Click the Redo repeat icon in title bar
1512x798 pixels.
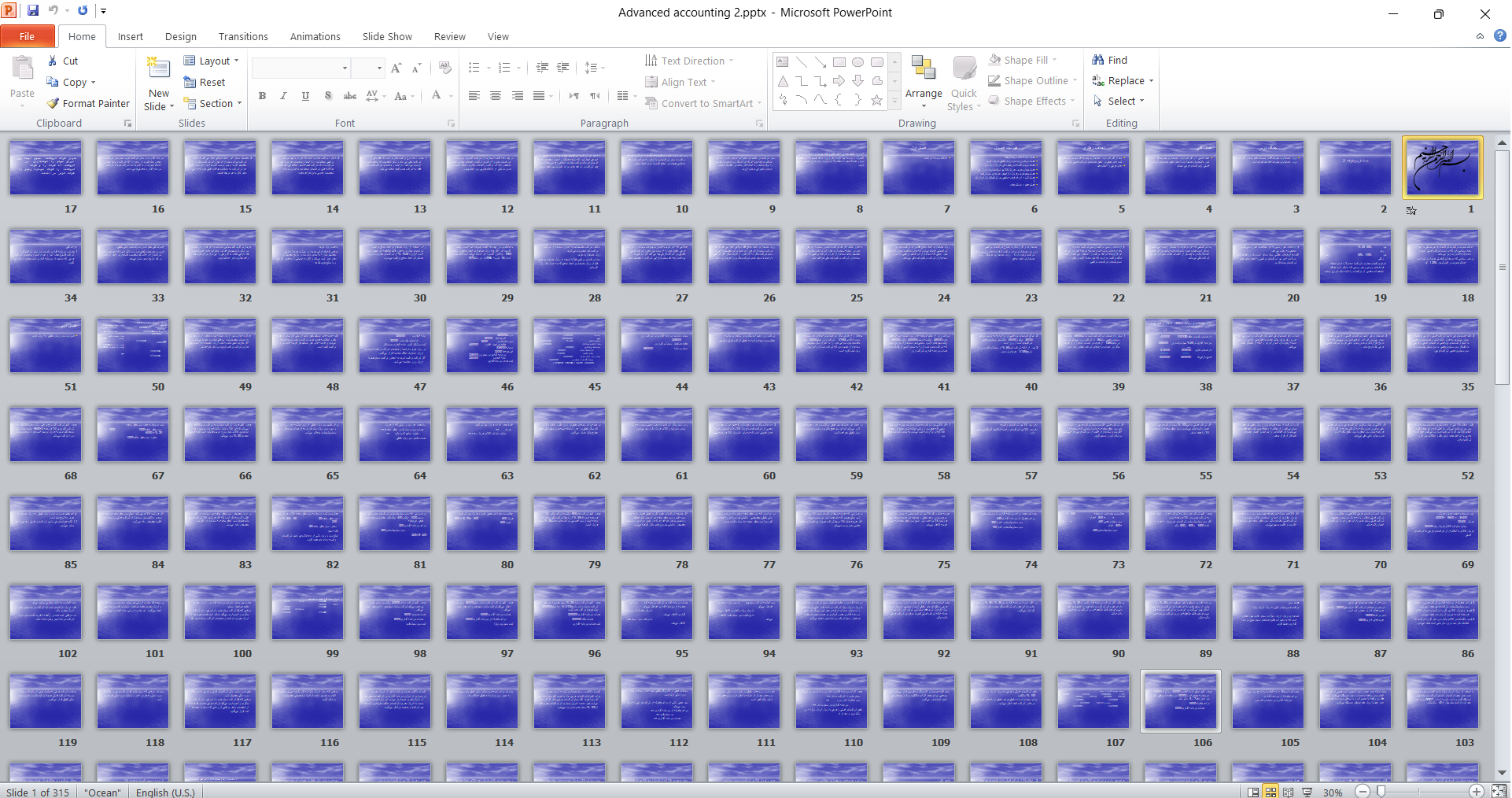click(x=83, y=11)
